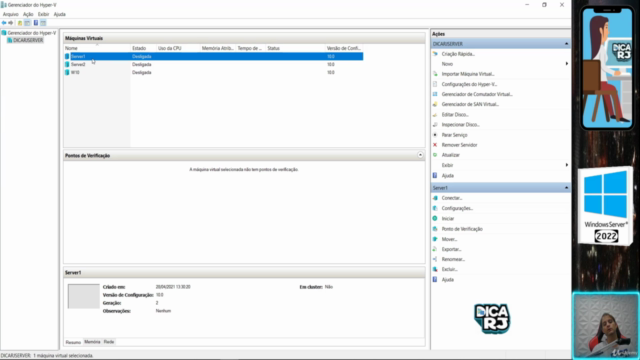
Task: Click the Editar Disco icon
Action: click(x=435, y=115)
